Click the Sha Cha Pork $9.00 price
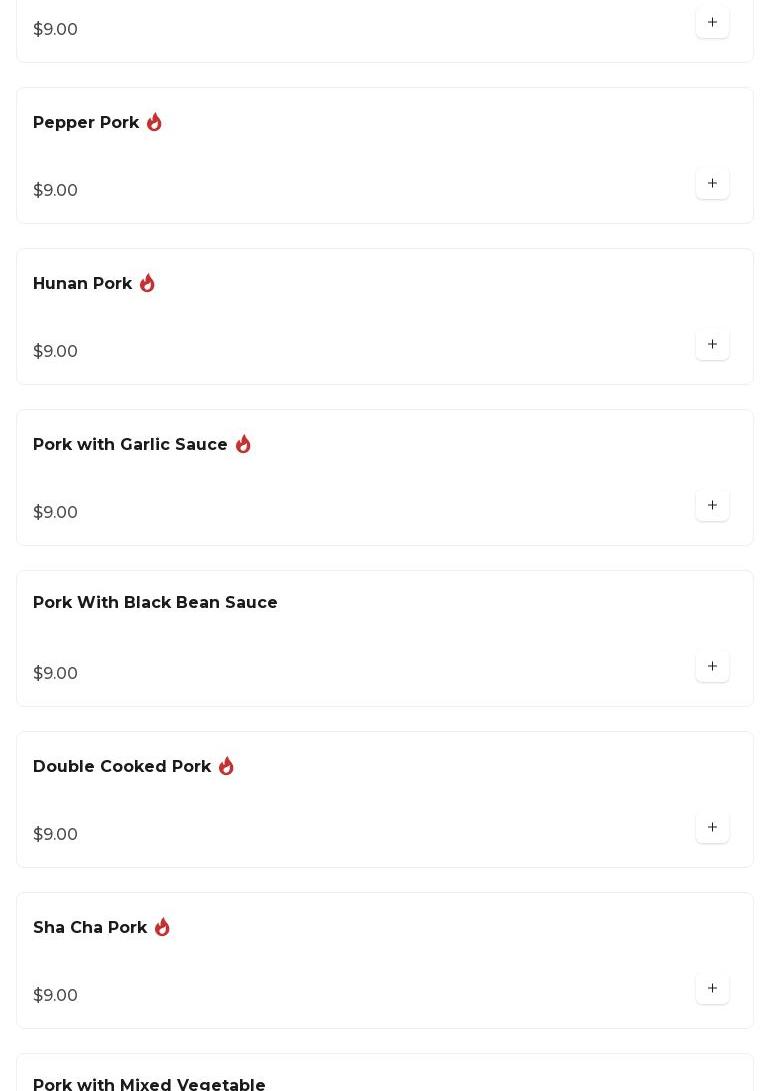770x1091 pixels. [56, 996]
